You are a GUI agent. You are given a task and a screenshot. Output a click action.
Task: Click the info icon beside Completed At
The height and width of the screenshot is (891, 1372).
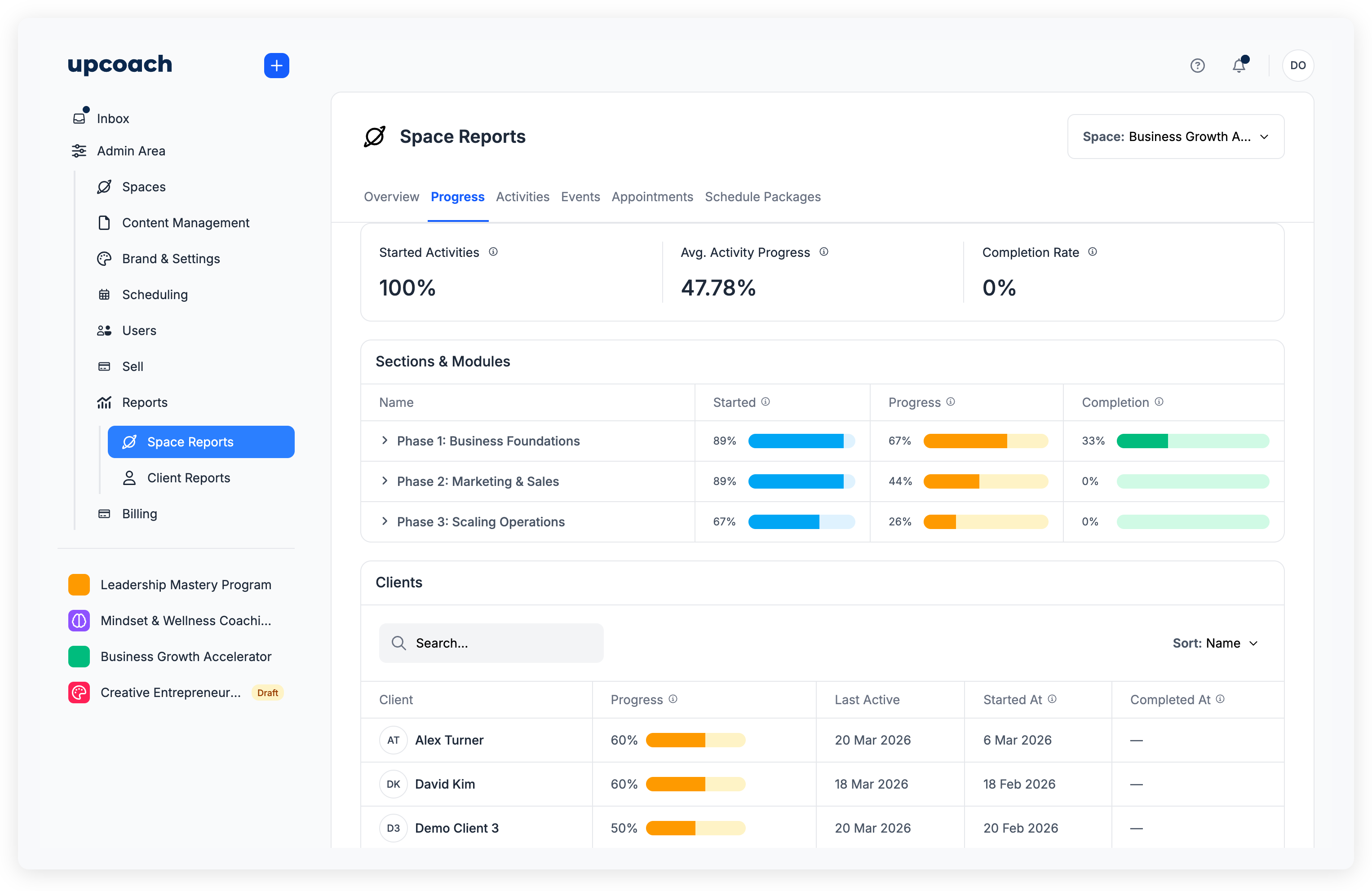pyautogui.click(x=1221, y=699)
